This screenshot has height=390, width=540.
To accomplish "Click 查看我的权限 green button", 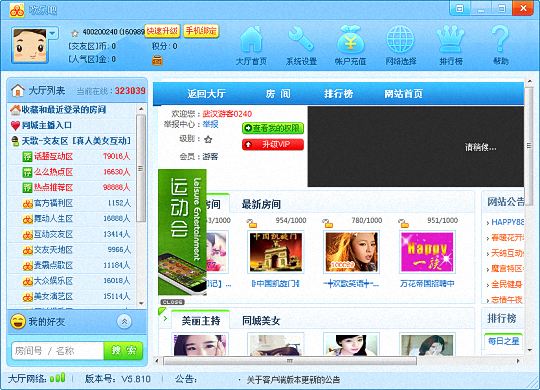I will coord(273,128).
